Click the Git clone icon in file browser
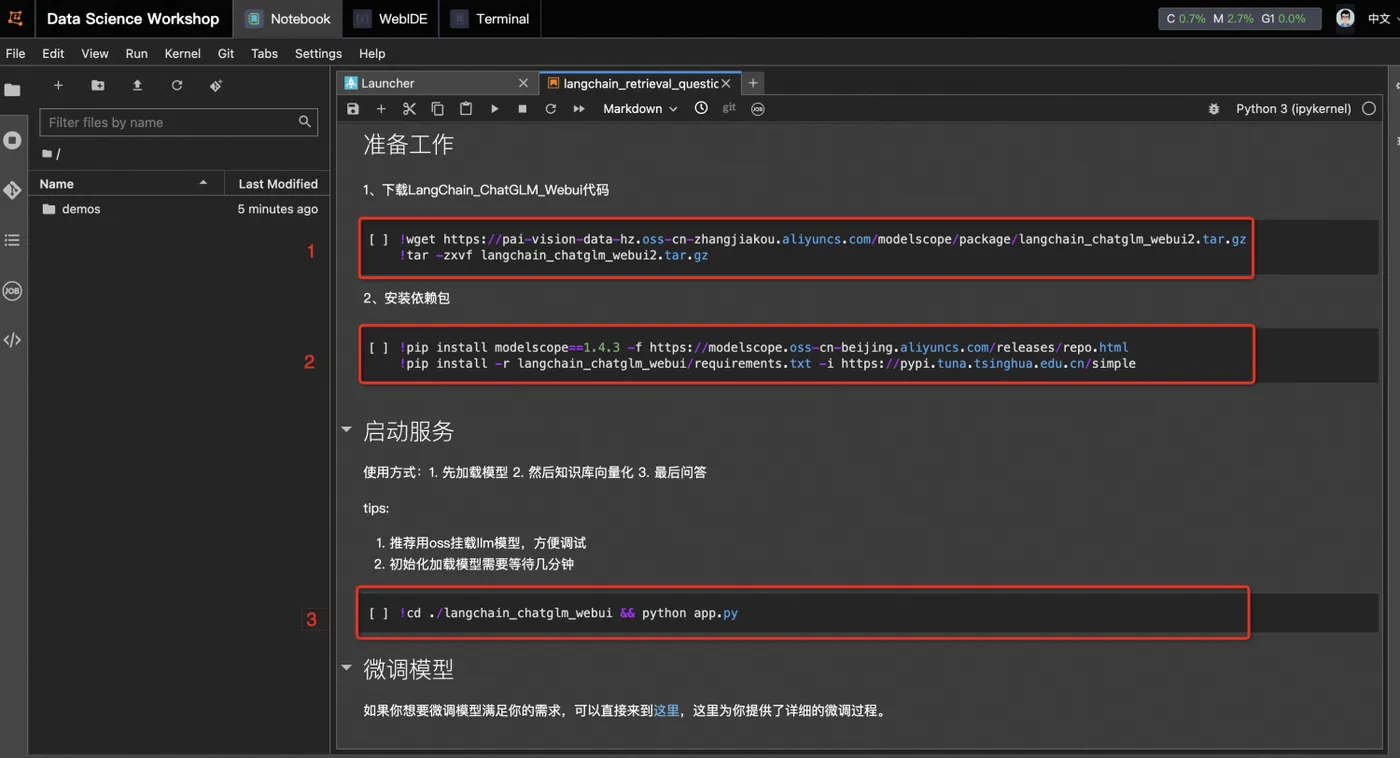This screenshot has height=758, width=1400. pyautogui.click(x=216, y=86)
